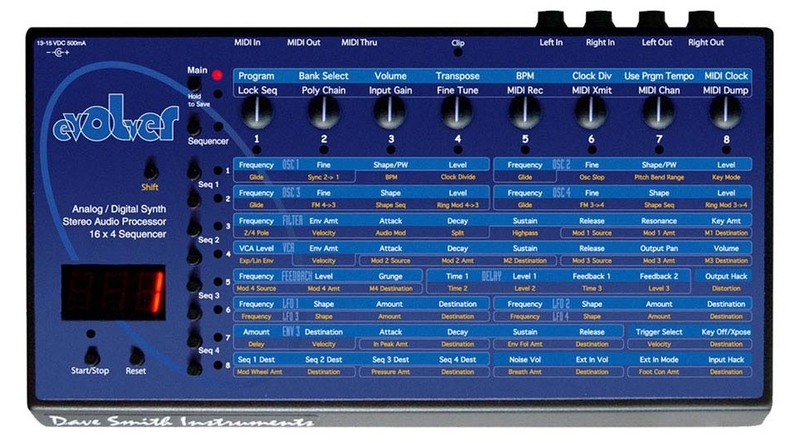Hit the Start/Stop button
This screenshot has width=800, height=443.
(91, 356)
